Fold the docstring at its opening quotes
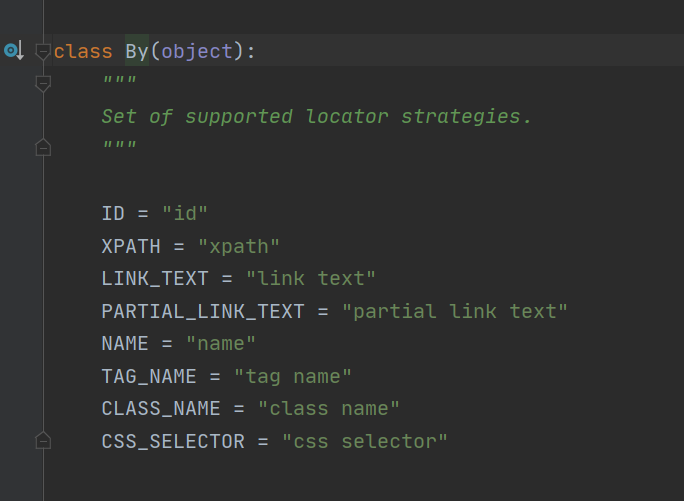684x501 pixels. tap(43, 83)
